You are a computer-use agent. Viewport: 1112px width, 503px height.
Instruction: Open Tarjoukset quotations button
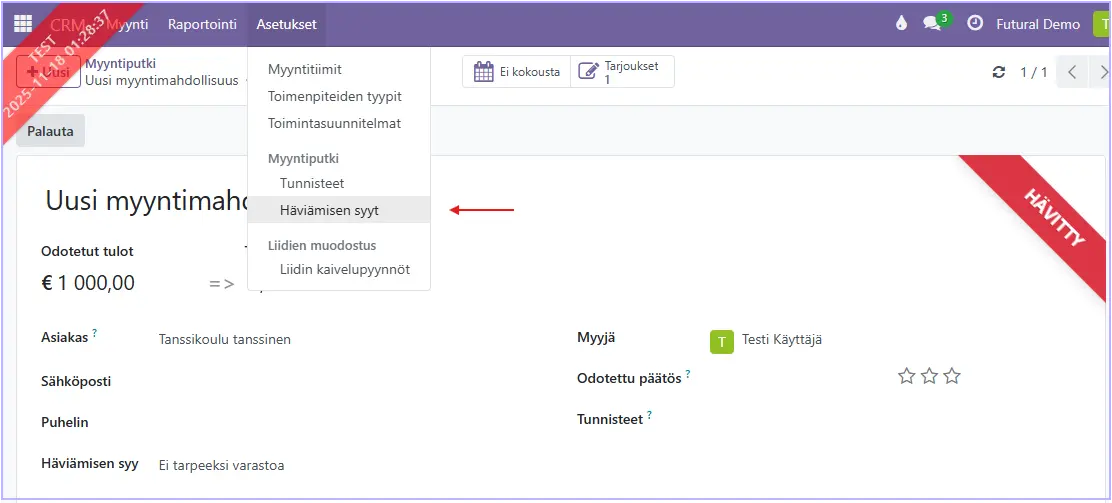[622, 72]
